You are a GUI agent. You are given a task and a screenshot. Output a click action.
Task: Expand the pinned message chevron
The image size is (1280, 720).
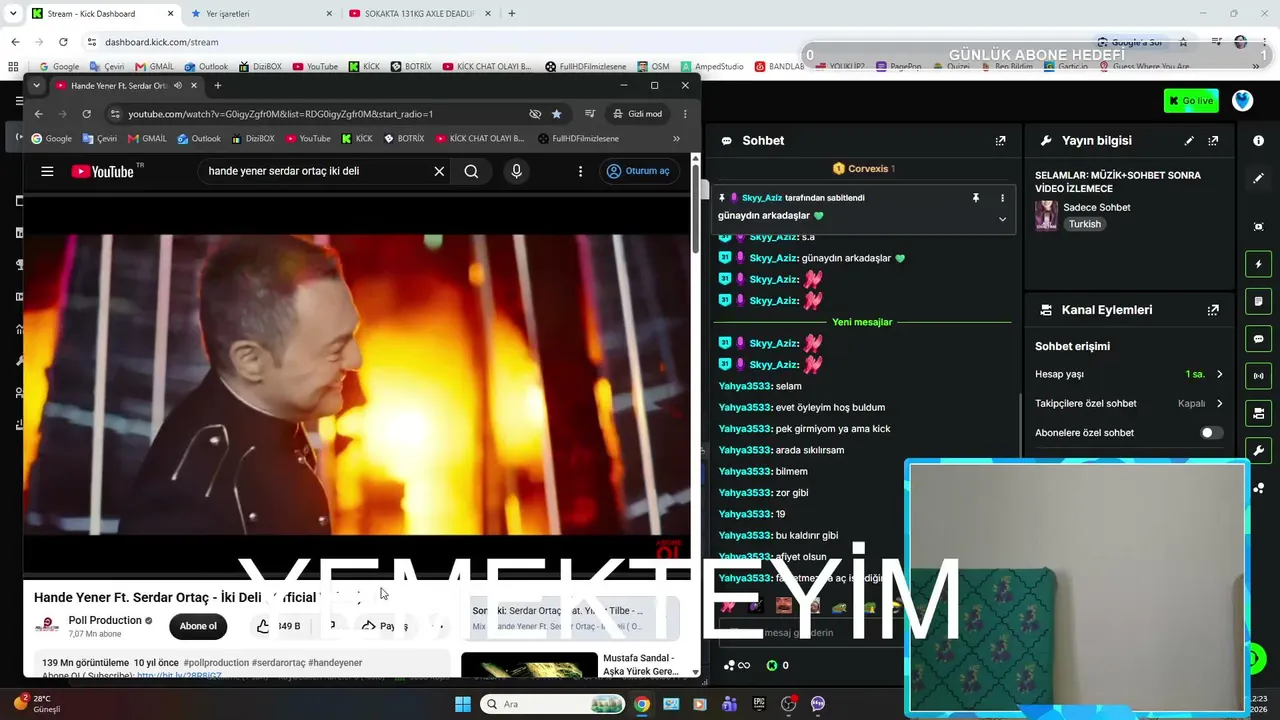click(x=1002, y=219)
